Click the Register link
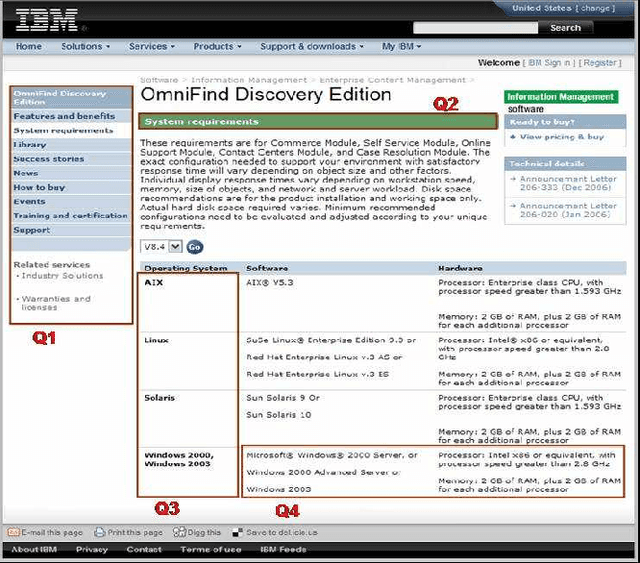 602,63
